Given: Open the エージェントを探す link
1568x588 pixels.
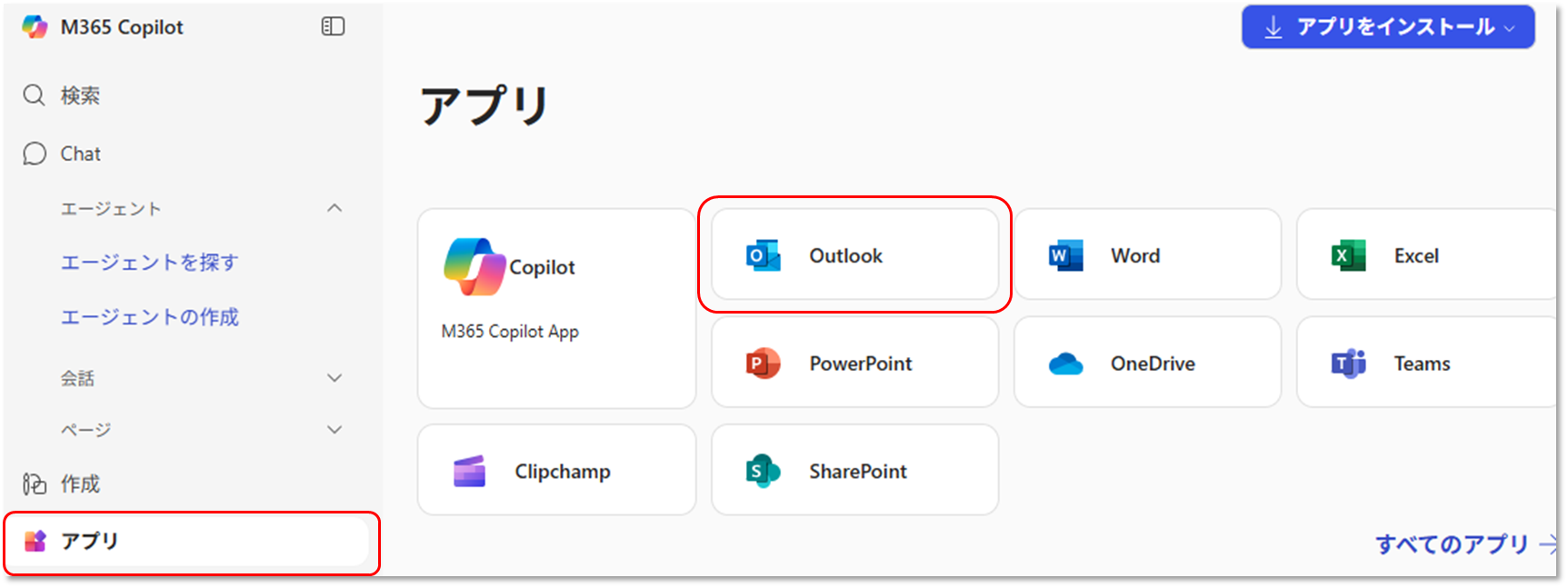Looking at the screenshot, I should pyautogui.click(x=150, y=263).
